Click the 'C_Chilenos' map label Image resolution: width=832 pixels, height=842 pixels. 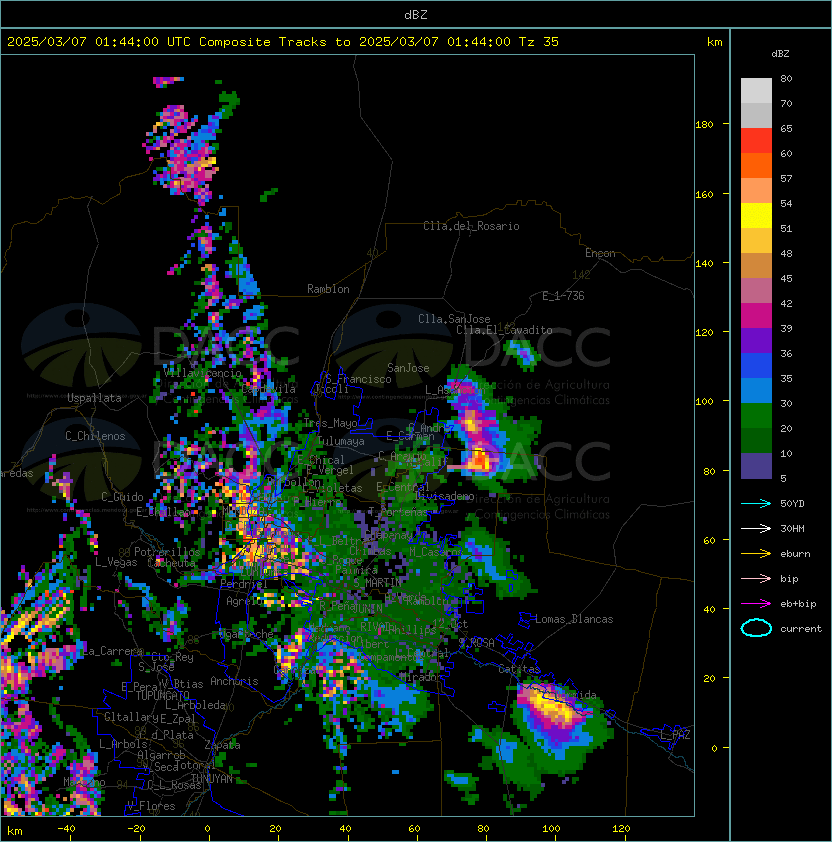(95, 436)
